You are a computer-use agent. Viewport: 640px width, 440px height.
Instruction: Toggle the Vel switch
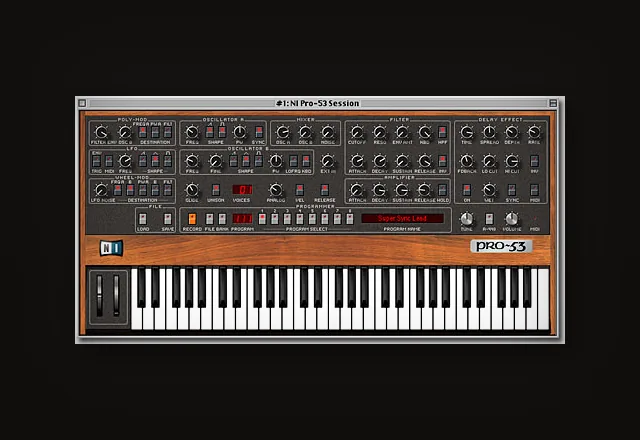(300, 190)
